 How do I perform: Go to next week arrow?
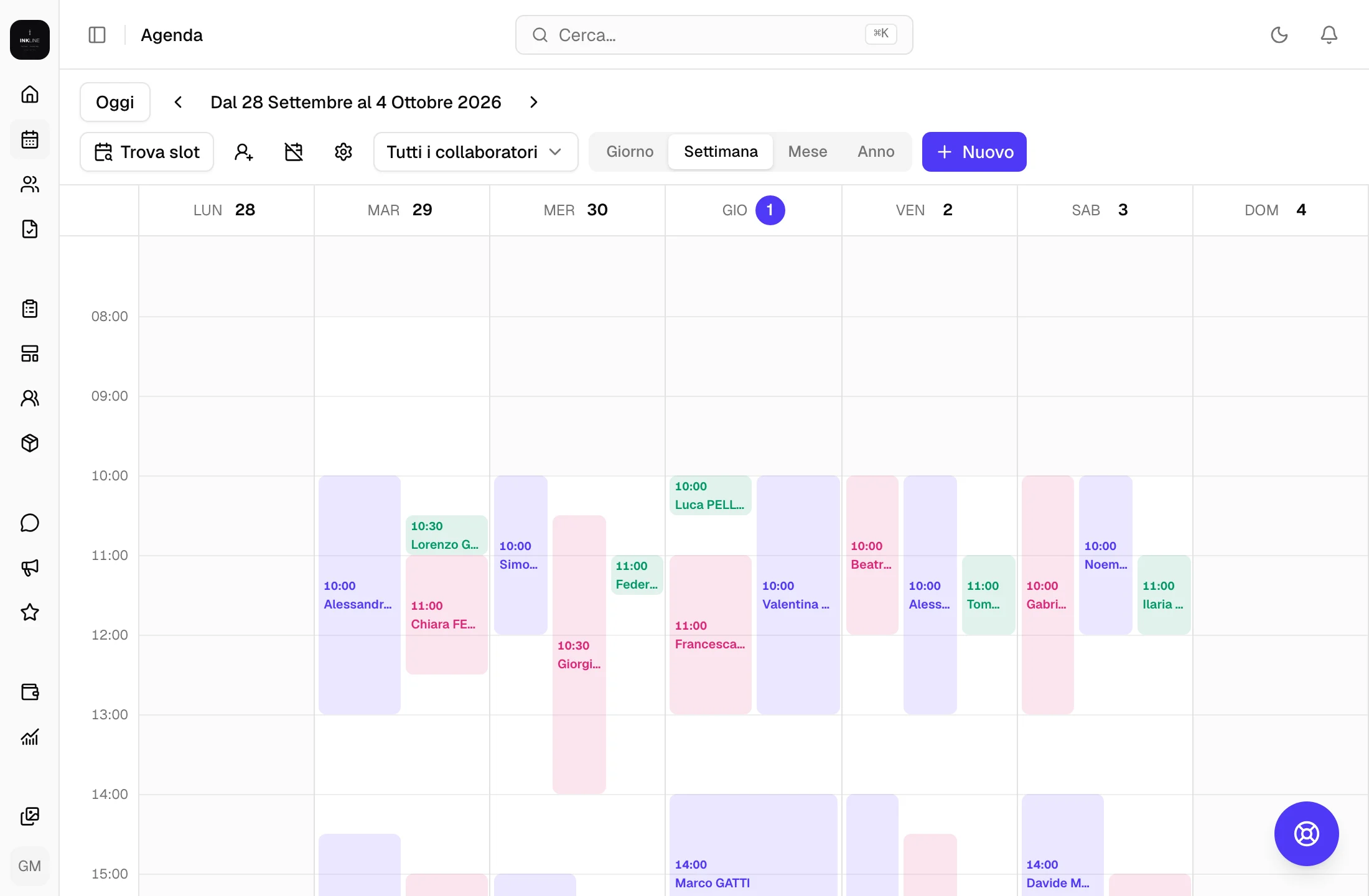(x=534, y=102)
